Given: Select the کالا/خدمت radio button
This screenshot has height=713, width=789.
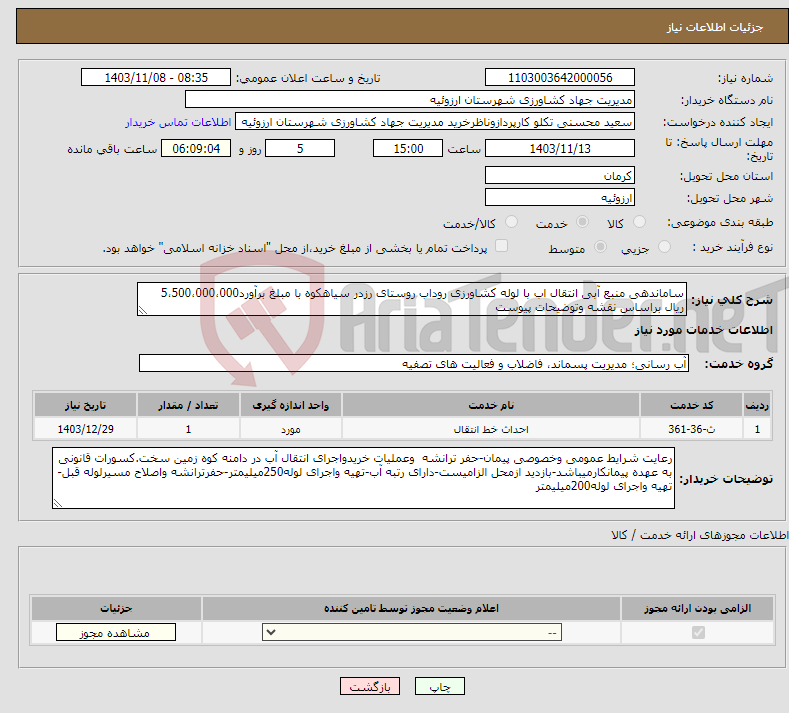Looking at the screenshot, I should pyautogui.click(x=511, y=222).
